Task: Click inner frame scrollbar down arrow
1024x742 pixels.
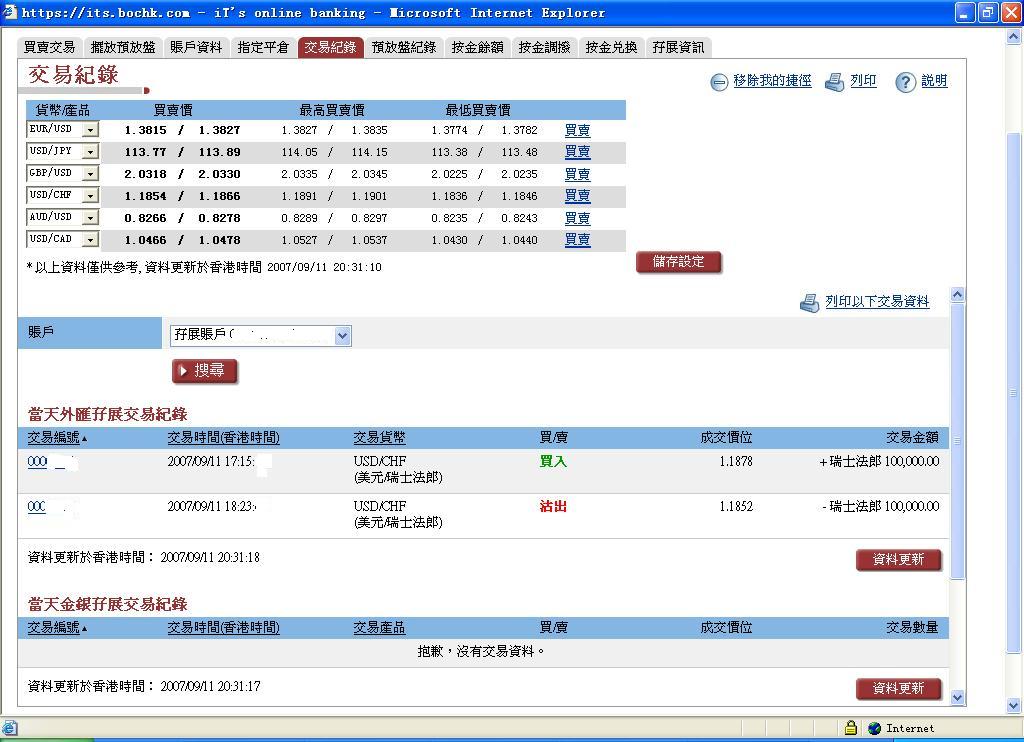Action: point(957,698)
